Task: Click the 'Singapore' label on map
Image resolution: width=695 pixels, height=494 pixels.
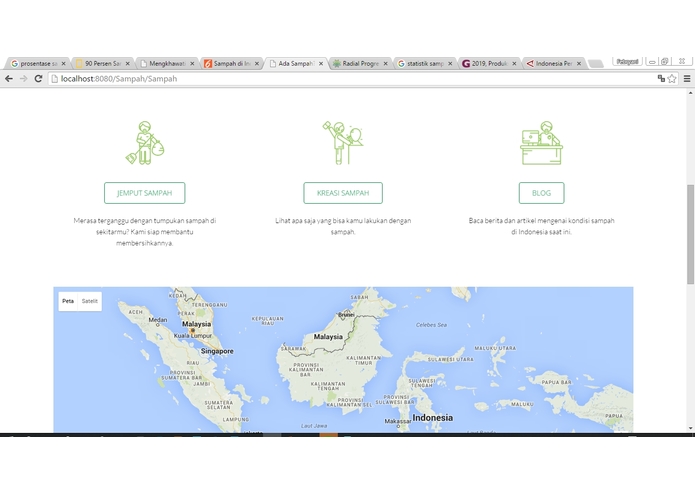Action: click(217, 351)
